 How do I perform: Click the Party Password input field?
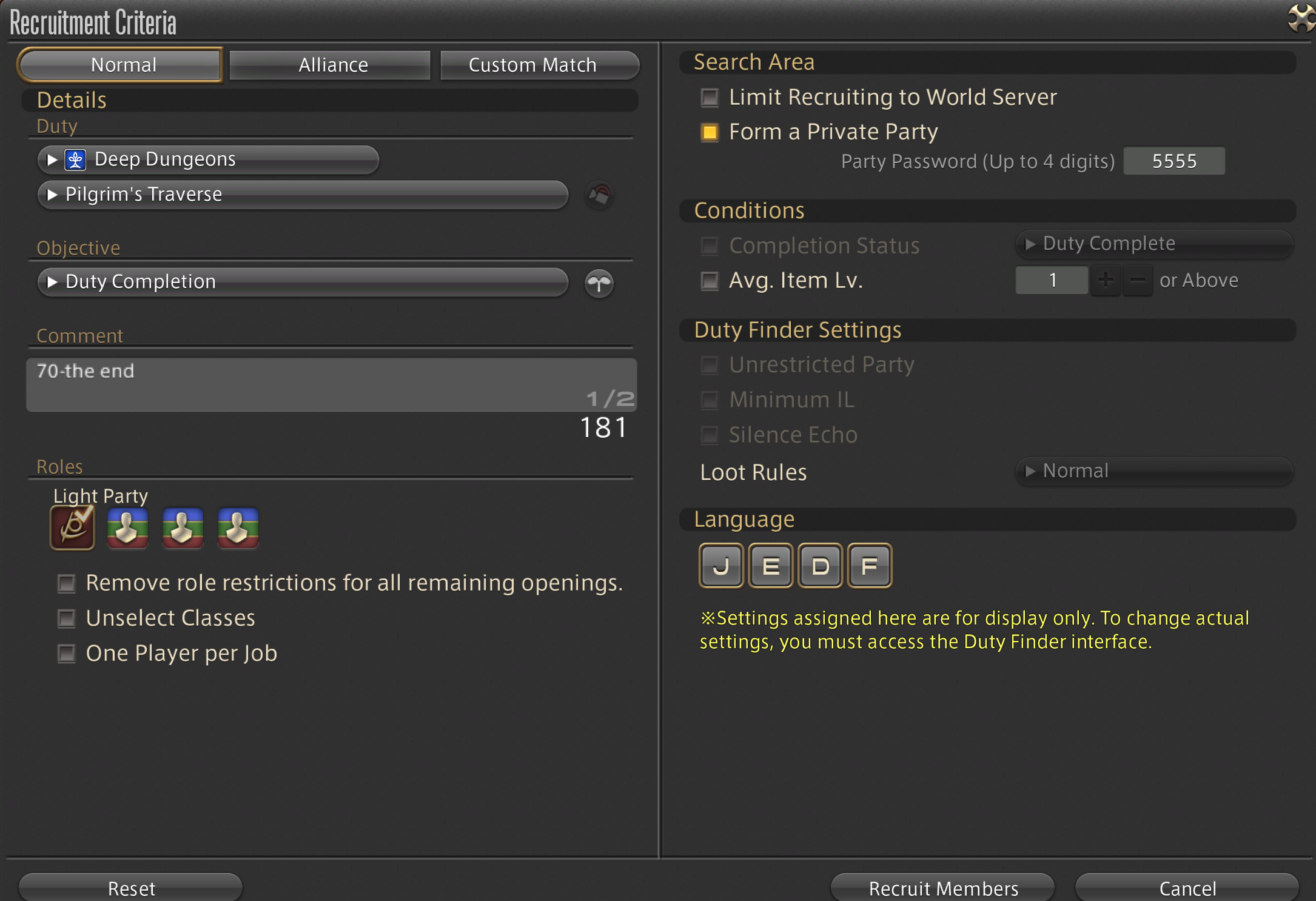(x=1173, y=161)
